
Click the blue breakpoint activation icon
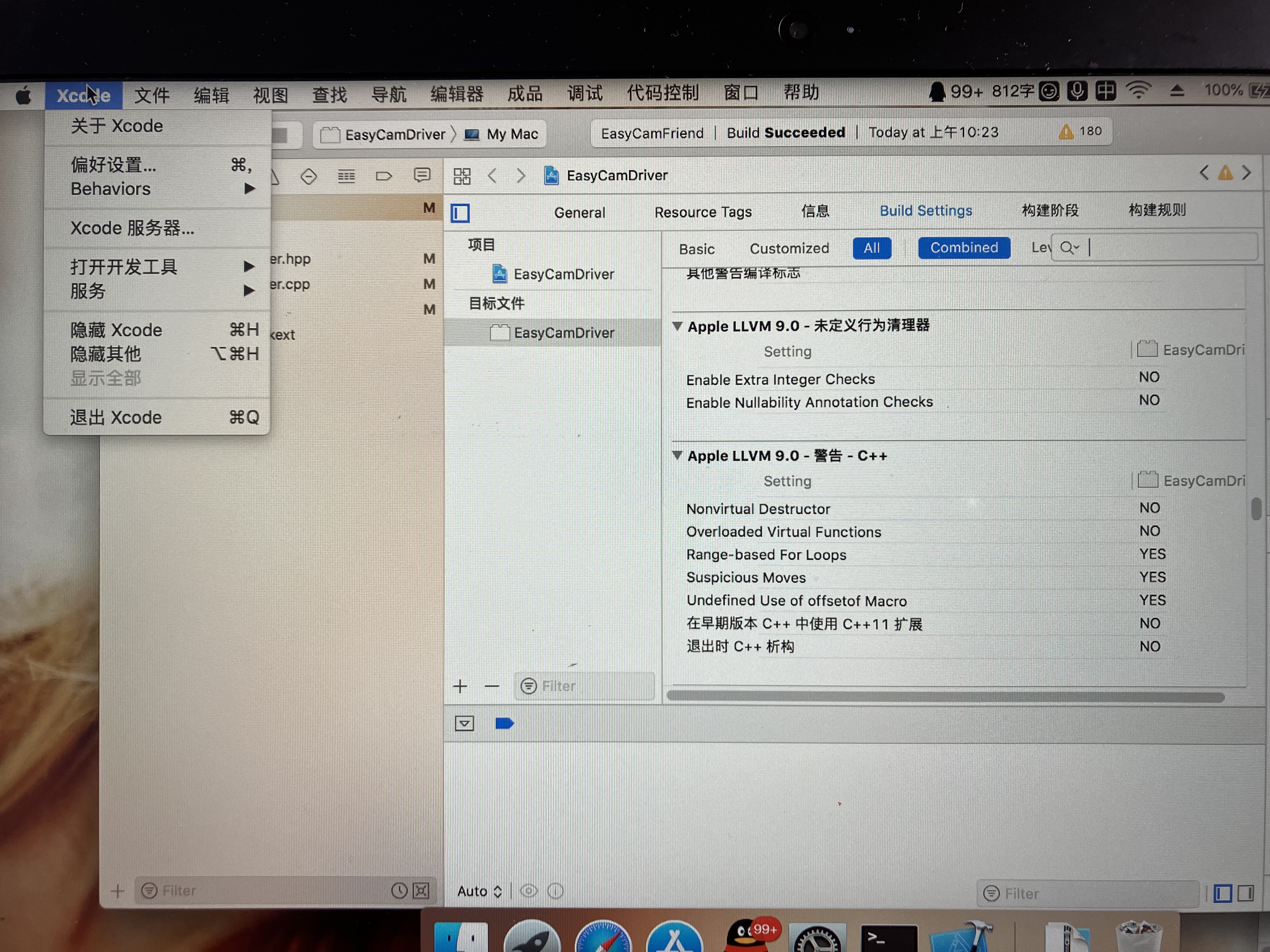[505, 724]
